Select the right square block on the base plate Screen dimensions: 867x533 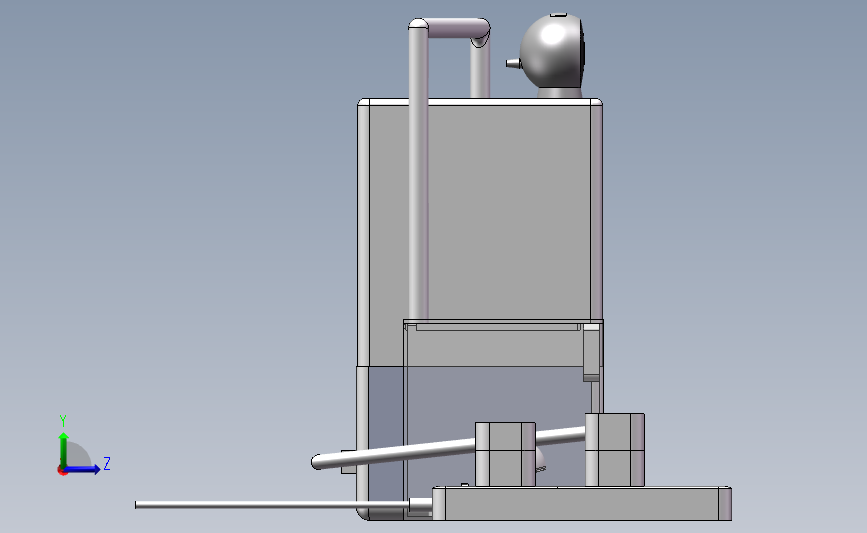pyautogui.click(x=615, y=450)
